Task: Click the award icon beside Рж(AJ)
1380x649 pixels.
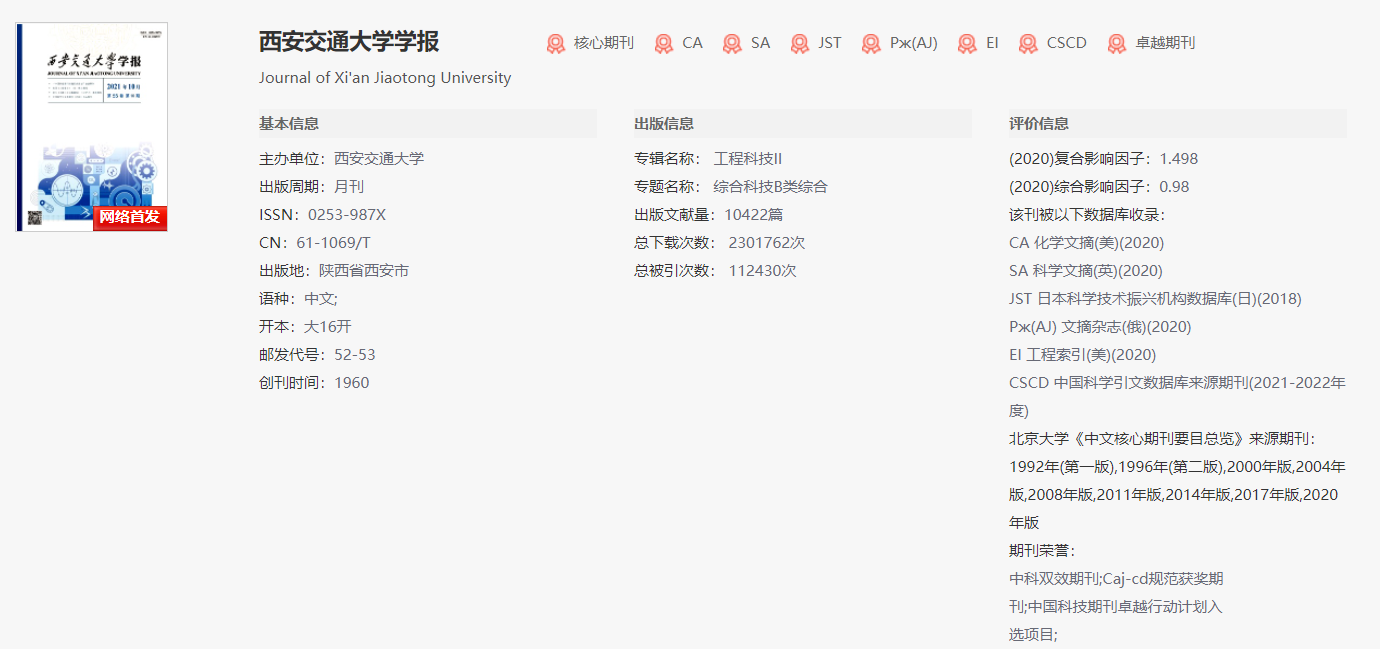Action: (871, 43)
